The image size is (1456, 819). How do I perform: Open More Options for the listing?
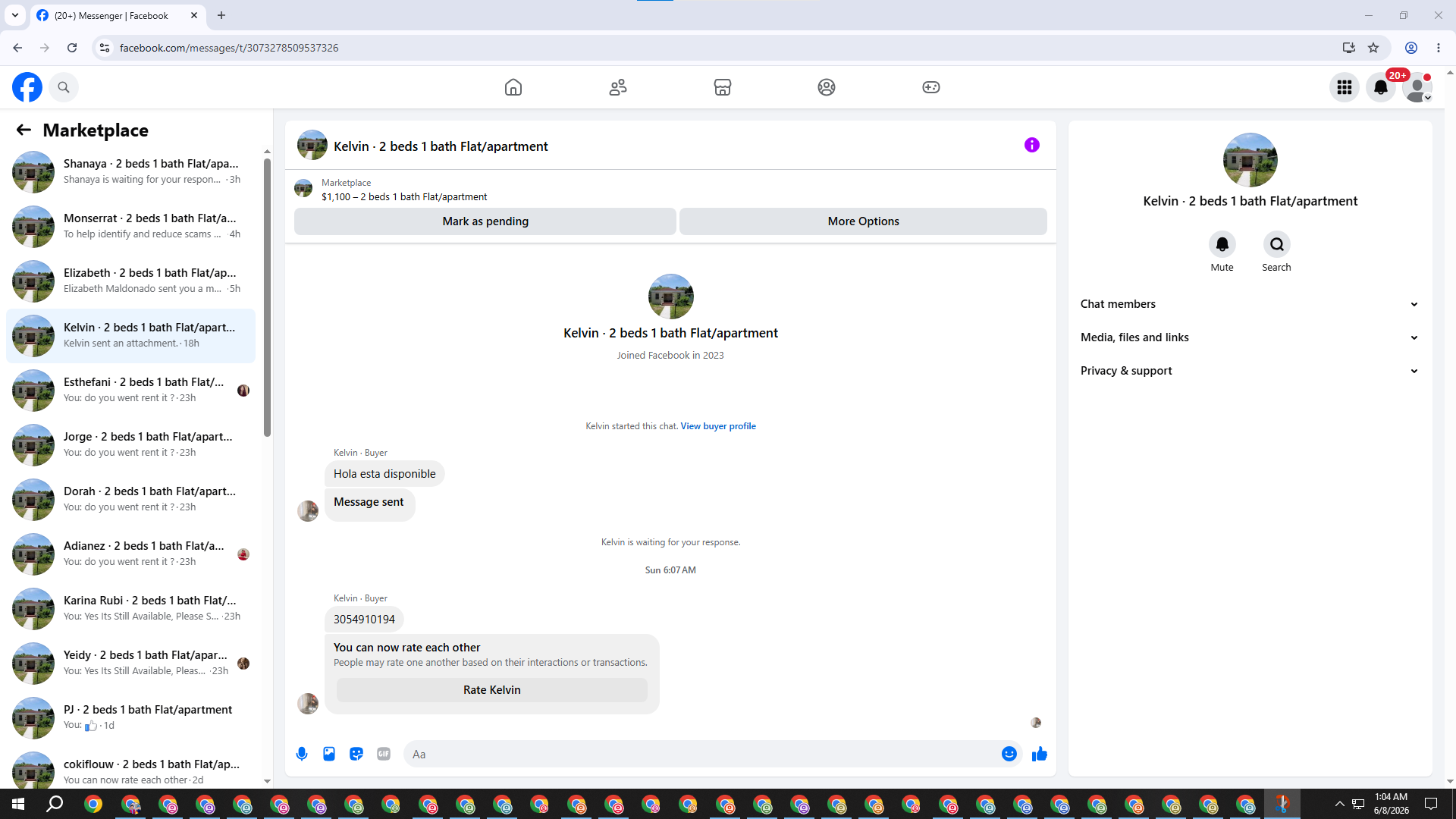coord(863,221)
